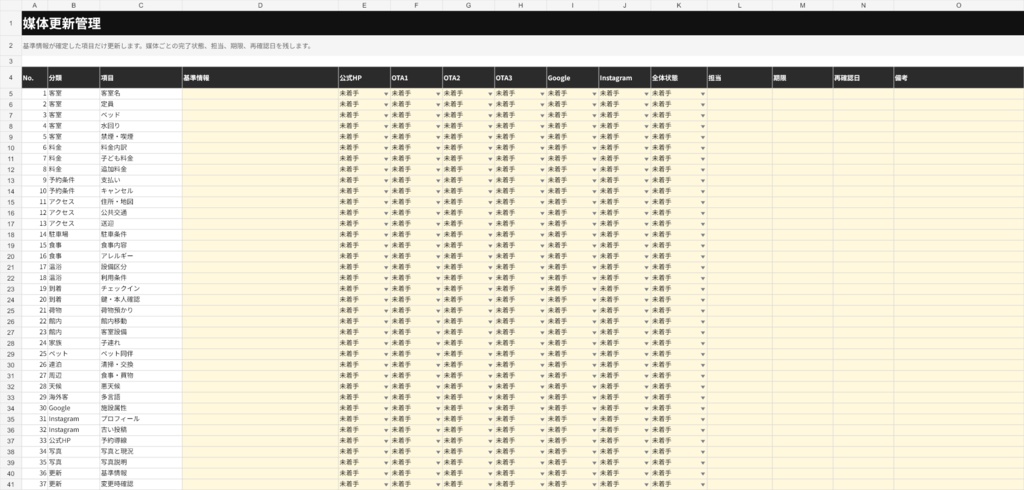Click the 再確認日 input cell for 食事内容 row

point(863,246)
